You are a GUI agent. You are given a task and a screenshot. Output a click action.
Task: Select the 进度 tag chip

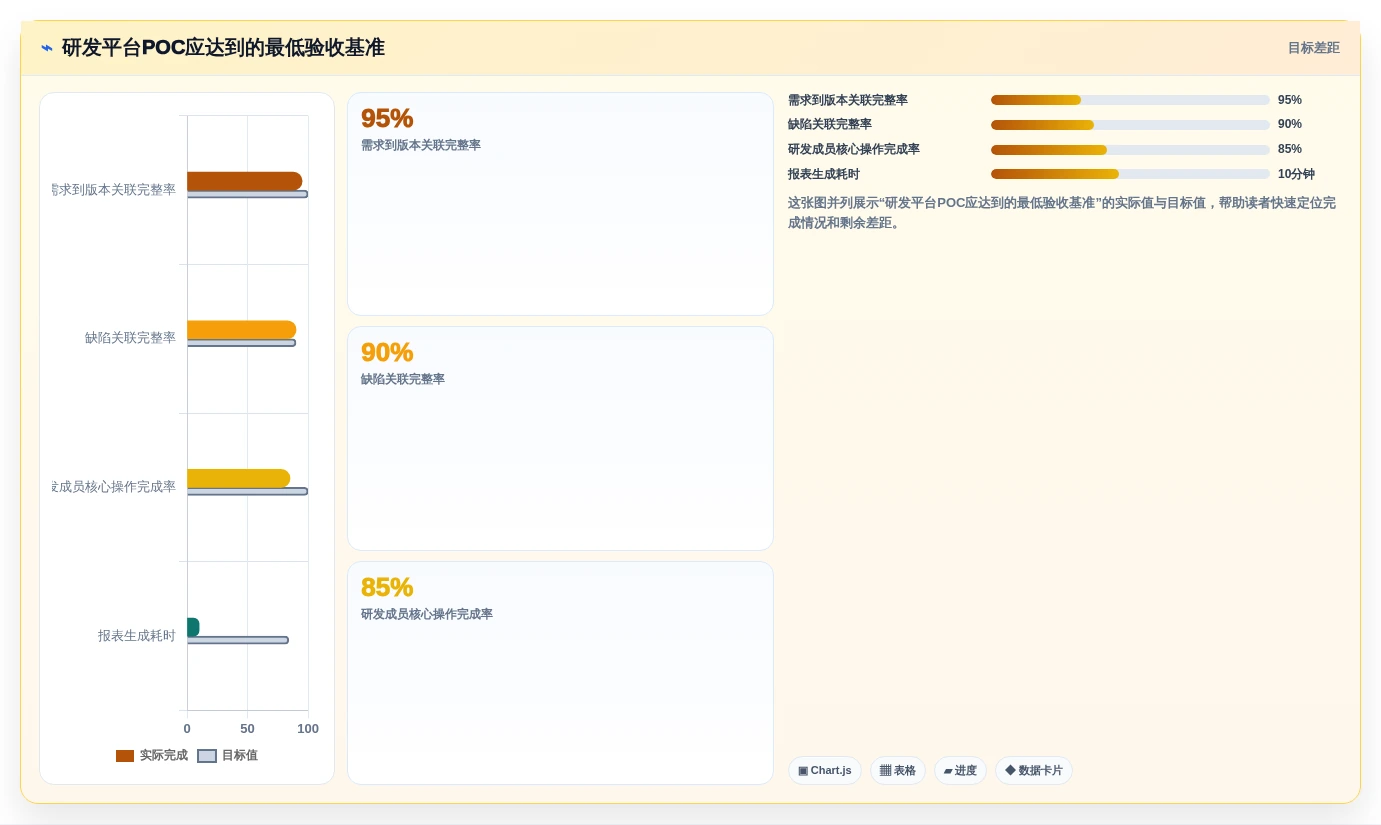coord(960,771)
